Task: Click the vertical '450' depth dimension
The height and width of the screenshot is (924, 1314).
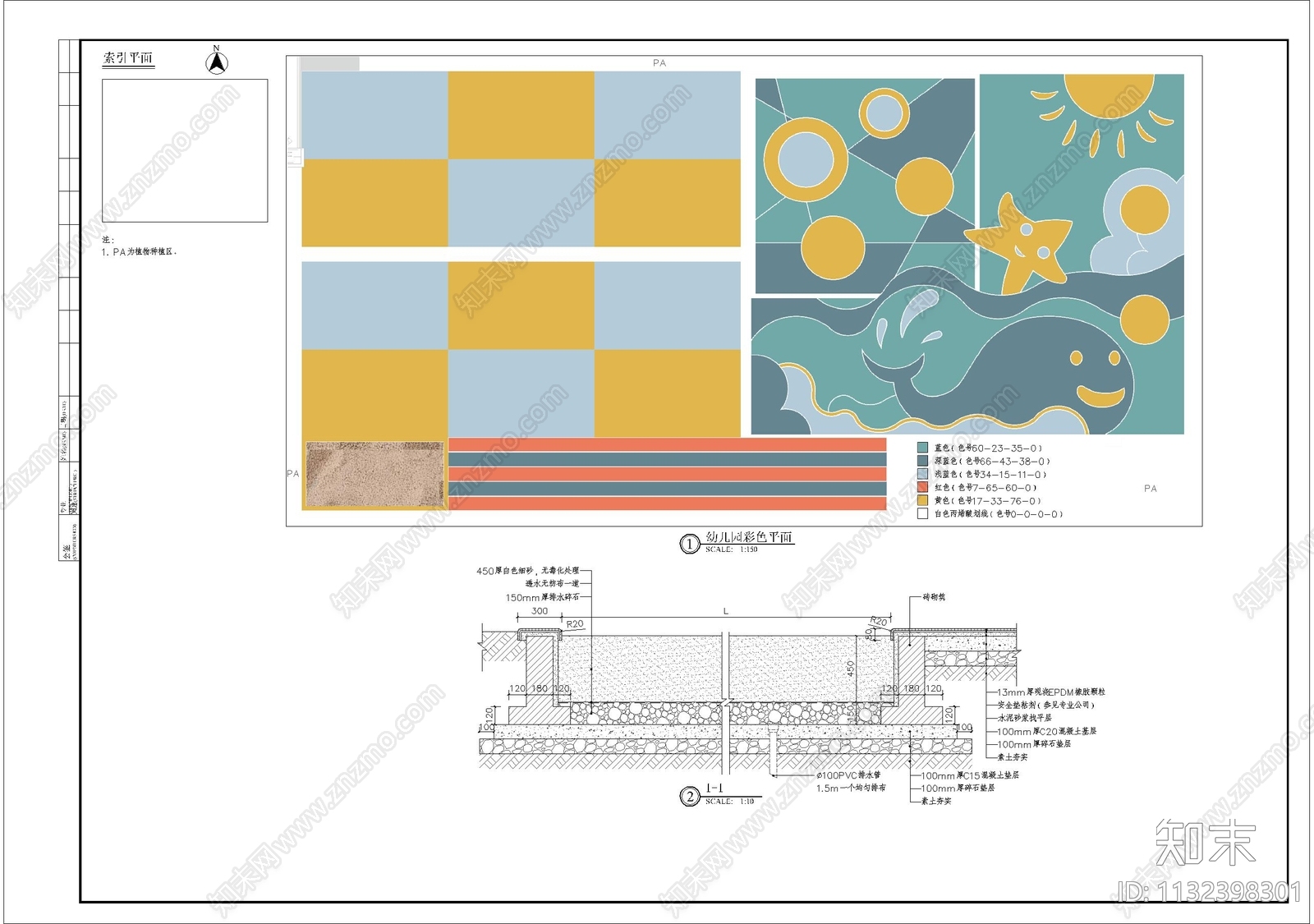Action: (x=851, y=669)
